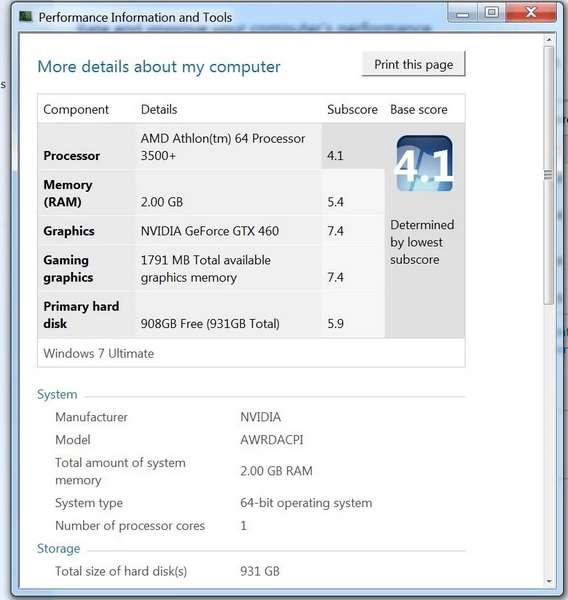The image size is (568, 600).
Task: Click the Memory (RAM) row label
Action: point(68,193)
